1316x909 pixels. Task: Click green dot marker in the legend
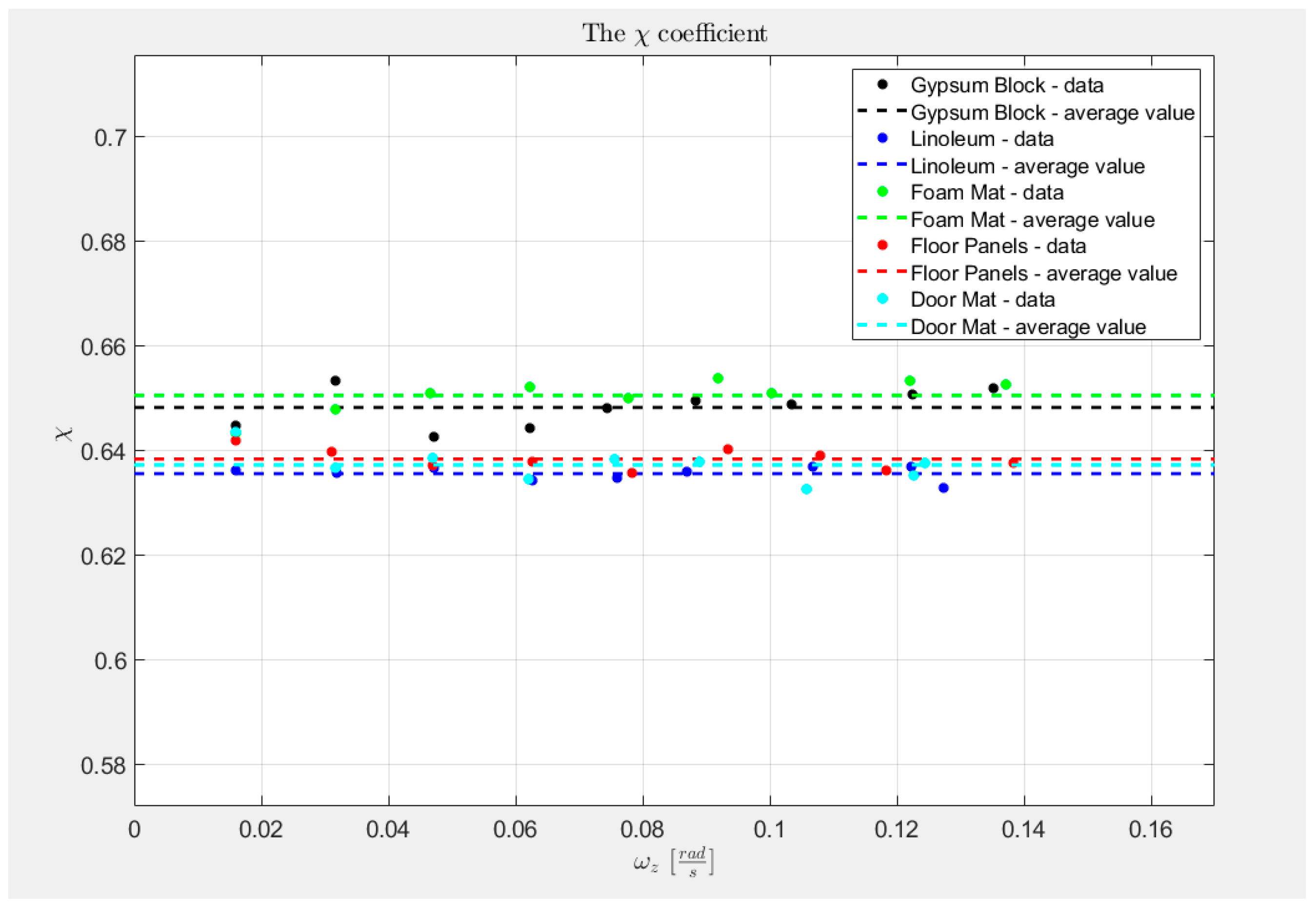882,192
